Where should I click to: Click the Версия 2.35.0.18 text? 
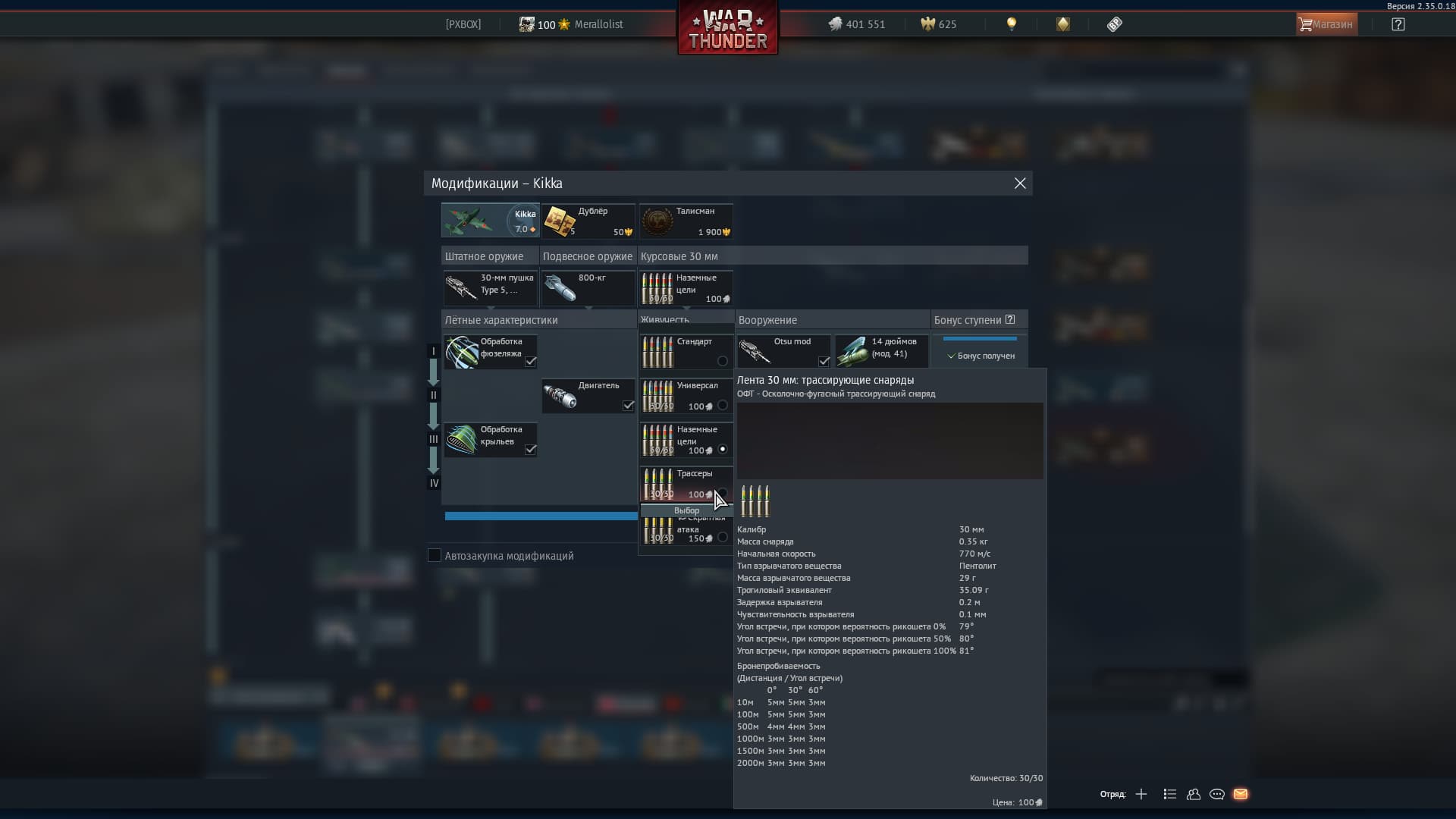(x=1421, y=6)
